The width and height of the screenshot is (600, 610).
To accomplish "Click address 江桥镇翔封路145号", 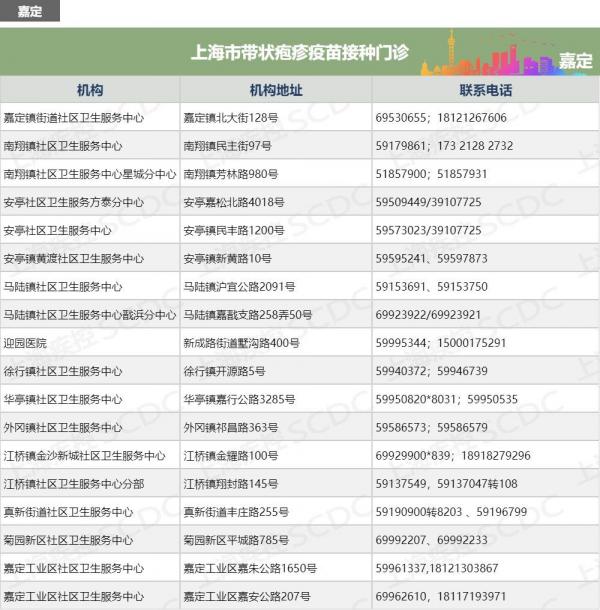I will [231, 484].
